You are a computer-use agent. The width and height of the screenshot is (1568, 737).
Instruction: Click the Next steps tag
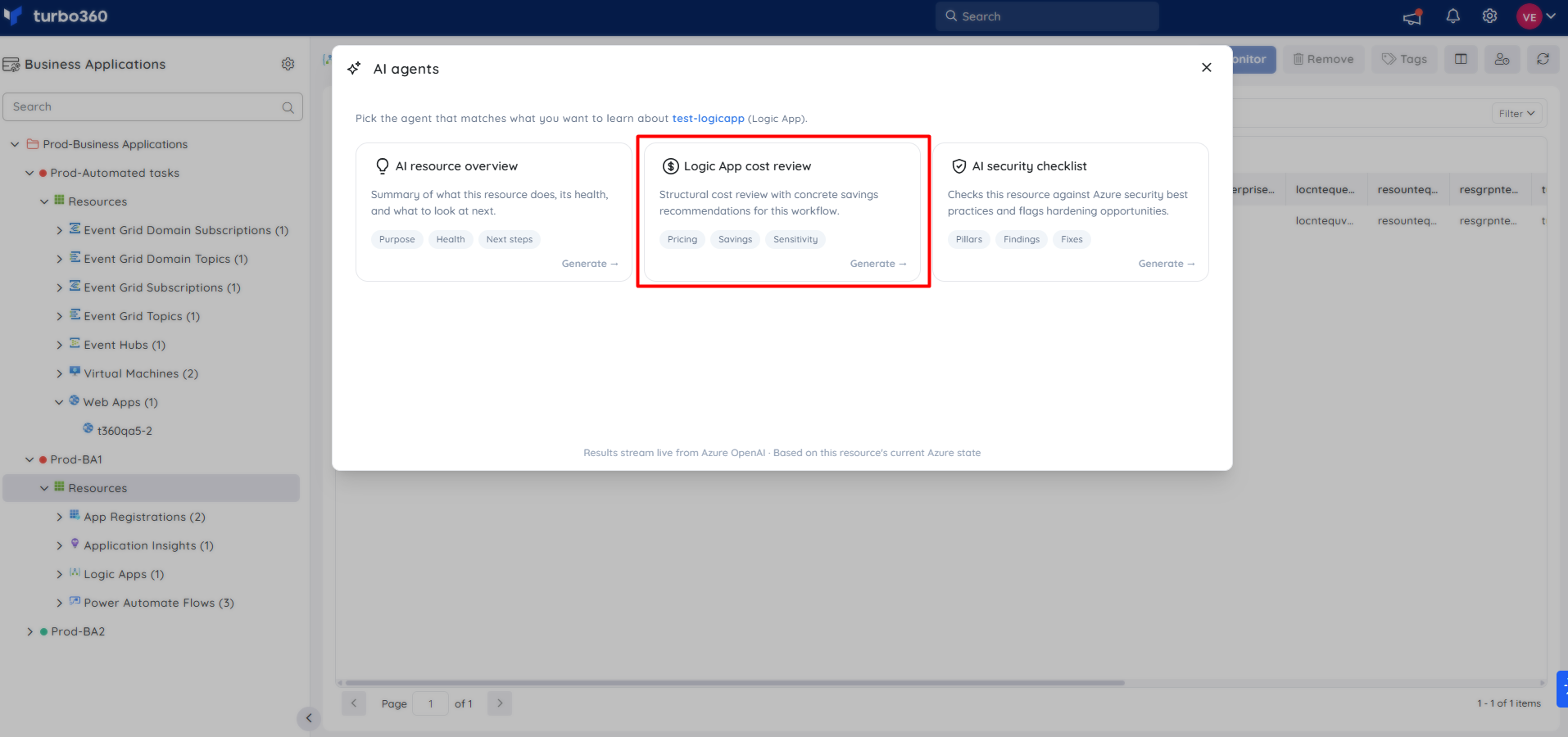coord(510,239)
